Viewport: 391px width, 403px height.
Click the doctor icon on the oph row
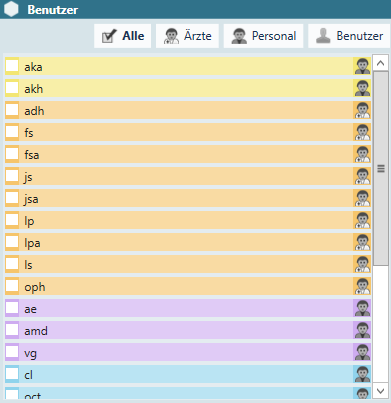[x=362, y=286]
